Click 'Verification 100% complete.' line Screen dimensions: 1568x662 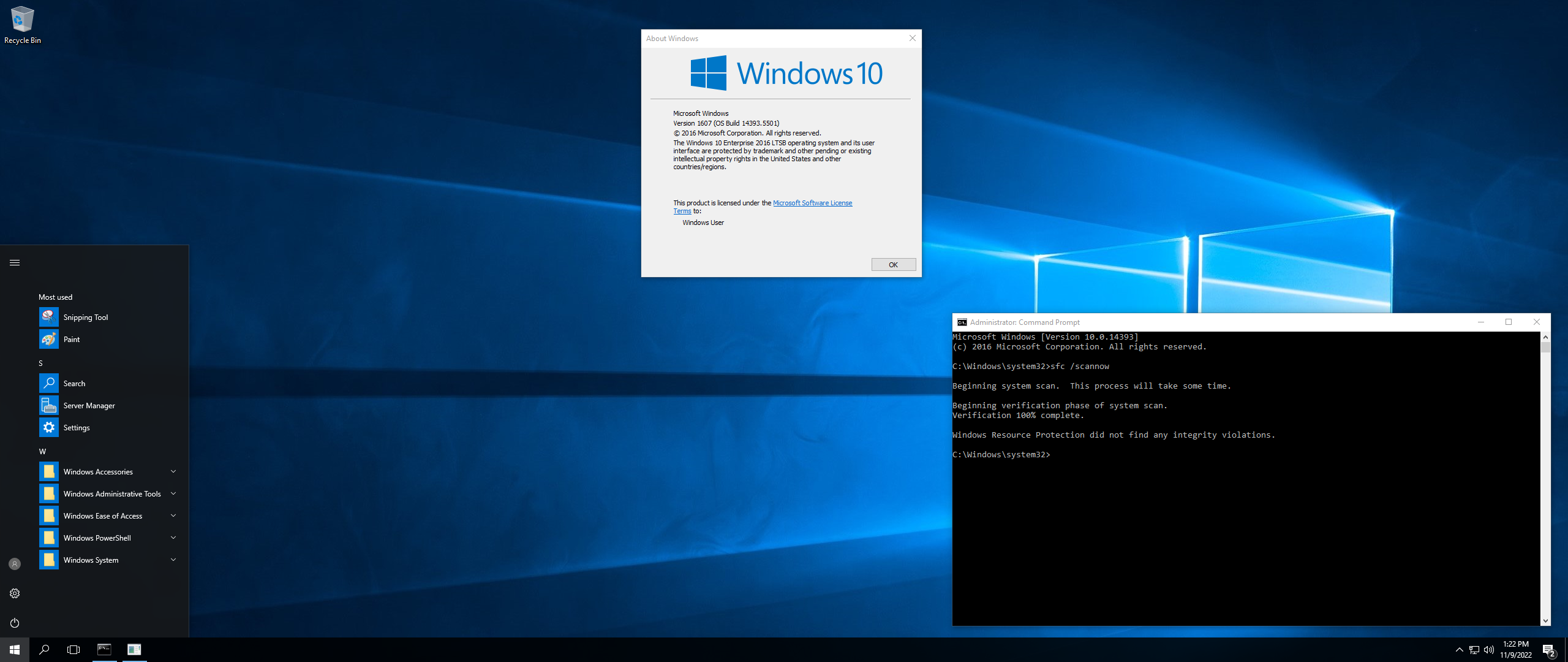coord(1018,416)
